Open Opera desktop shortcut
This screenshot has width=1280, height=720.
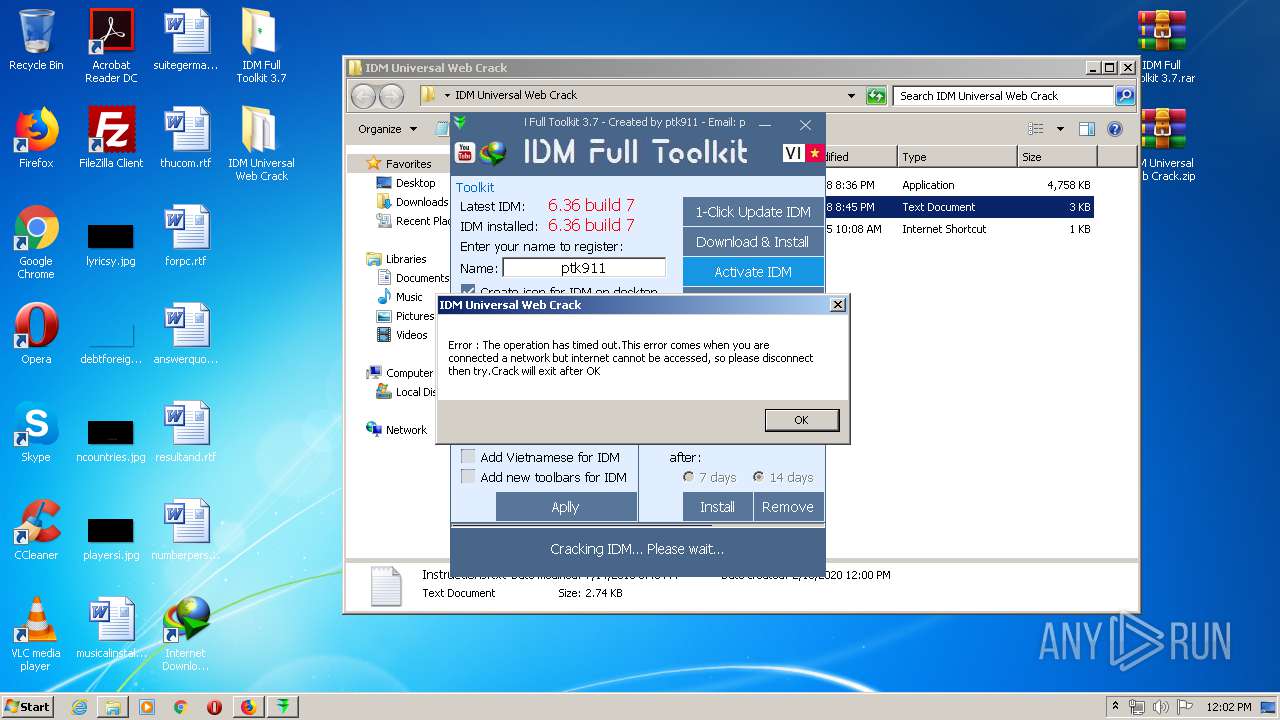pyautogui.click(x=36, y=335)
